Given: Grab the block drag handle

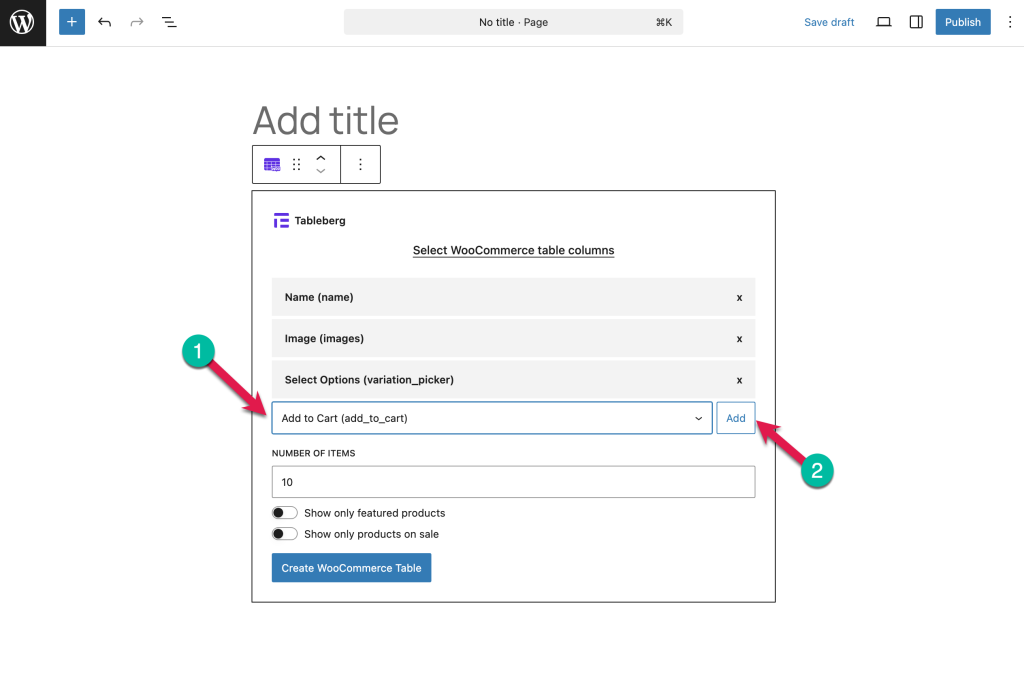Looking at the screenshot, I should pos(296,165).
